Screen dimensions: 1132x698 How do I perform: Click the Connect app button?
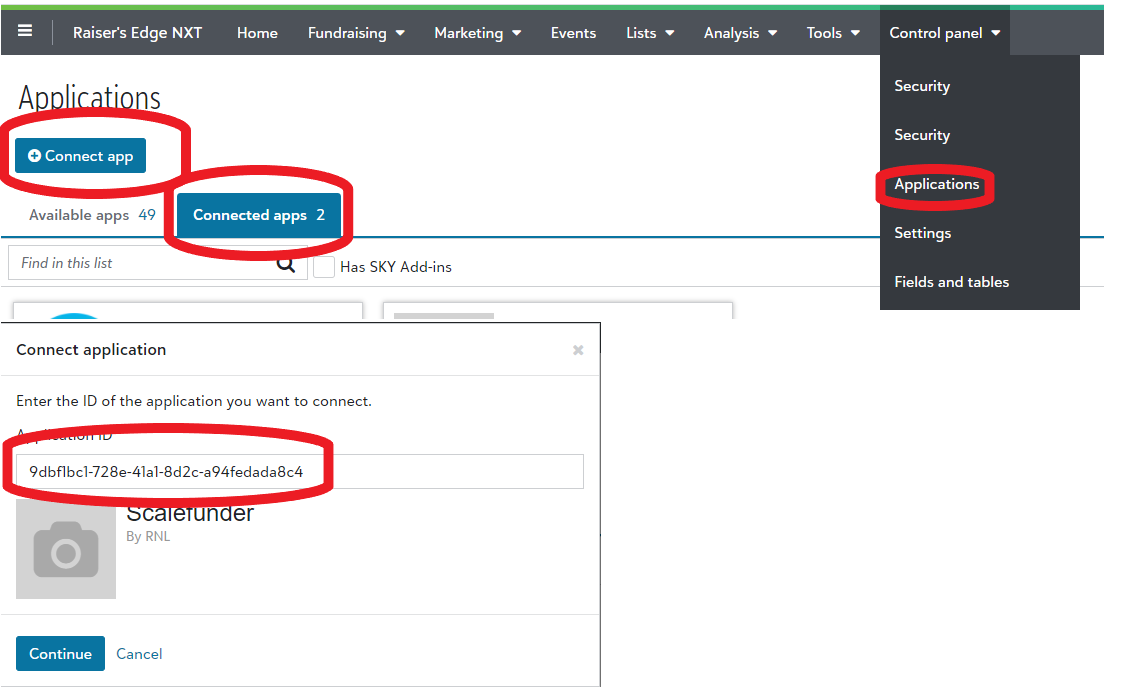[80, 156]
